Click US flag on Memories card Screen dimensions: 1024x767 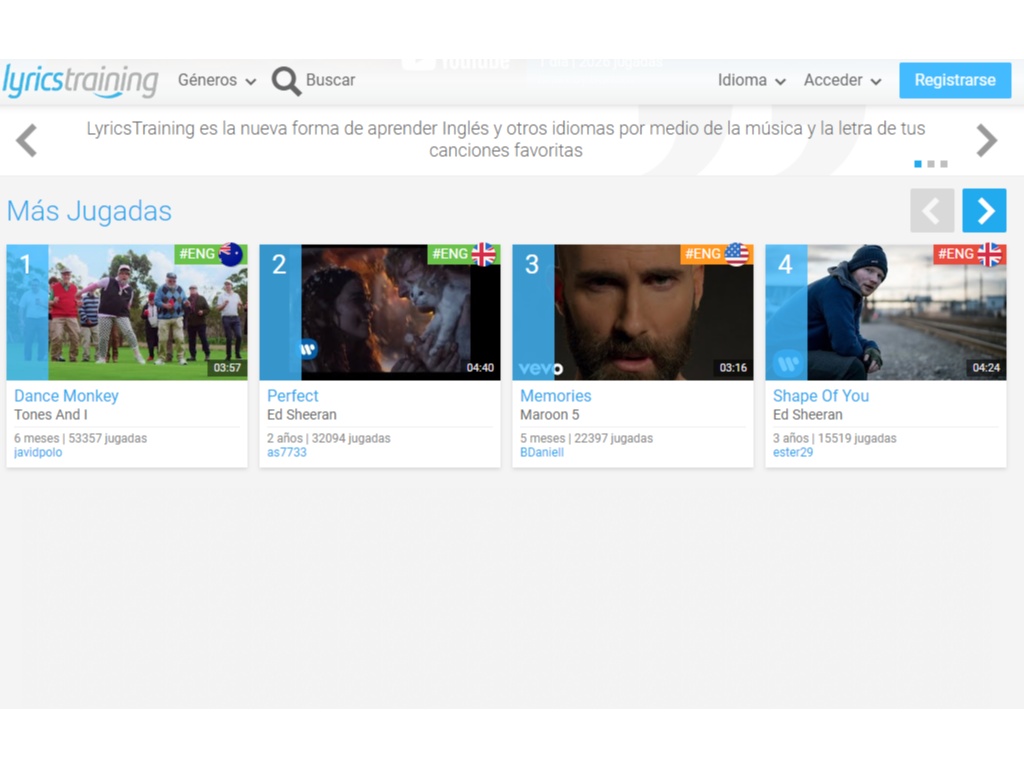click(737, 254)
